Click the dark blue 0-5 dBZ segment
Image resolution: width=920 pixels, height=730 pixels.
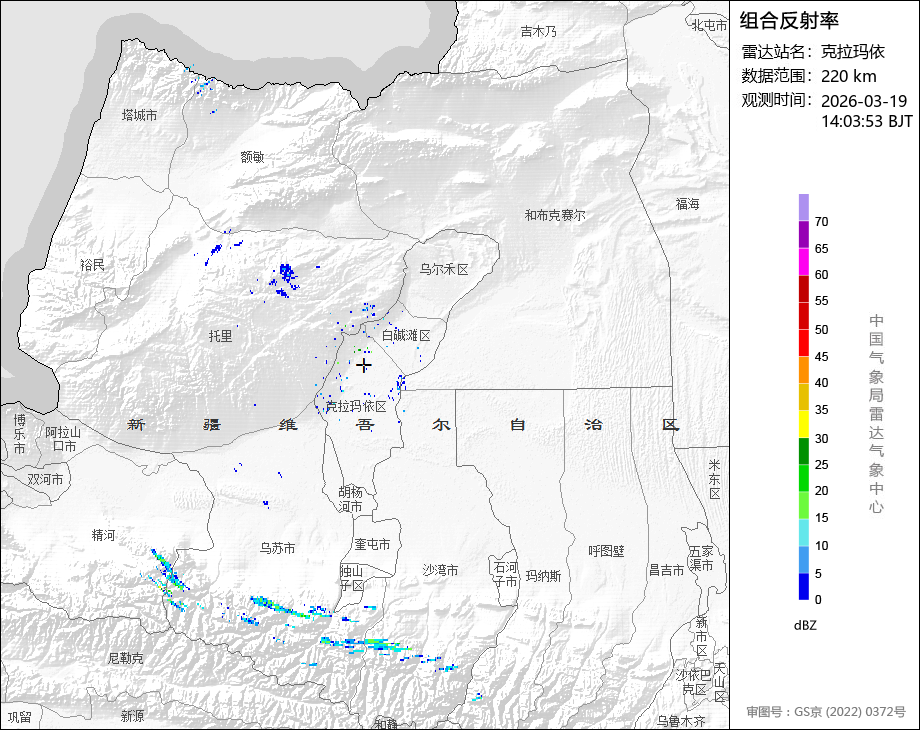pos(804,586)
